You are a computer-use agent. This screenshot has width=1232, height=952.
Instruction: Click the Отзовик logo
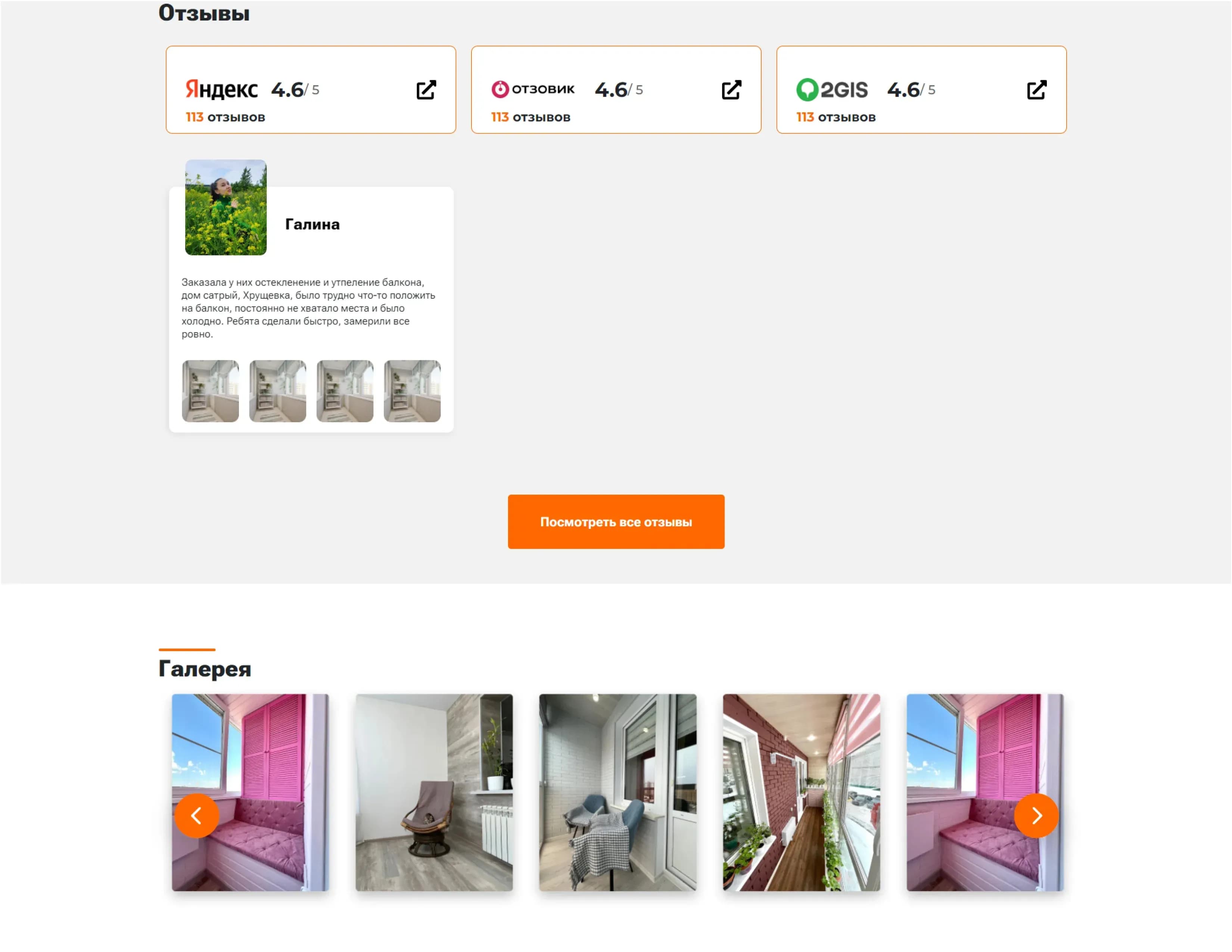point(532,89)
